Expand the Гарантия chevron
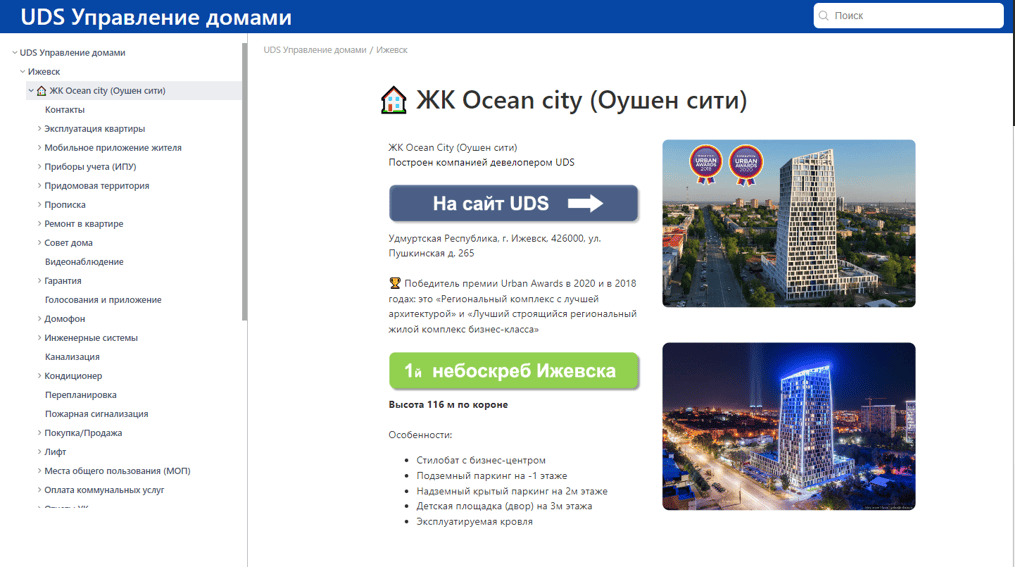 tap(39, 281)
